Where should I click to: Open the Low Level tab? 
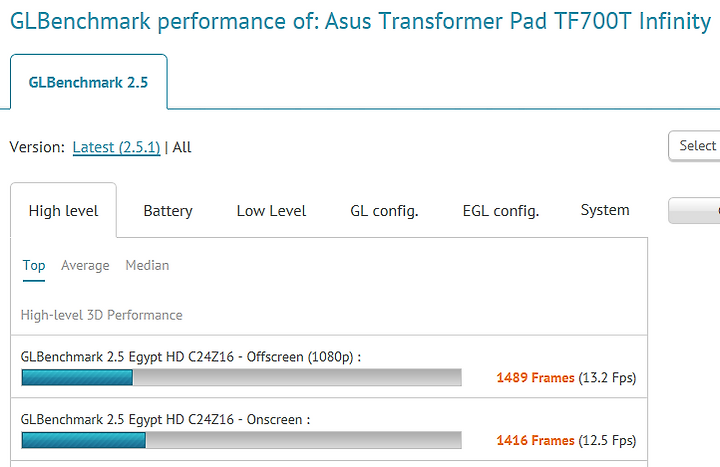(x=271, y=211)
